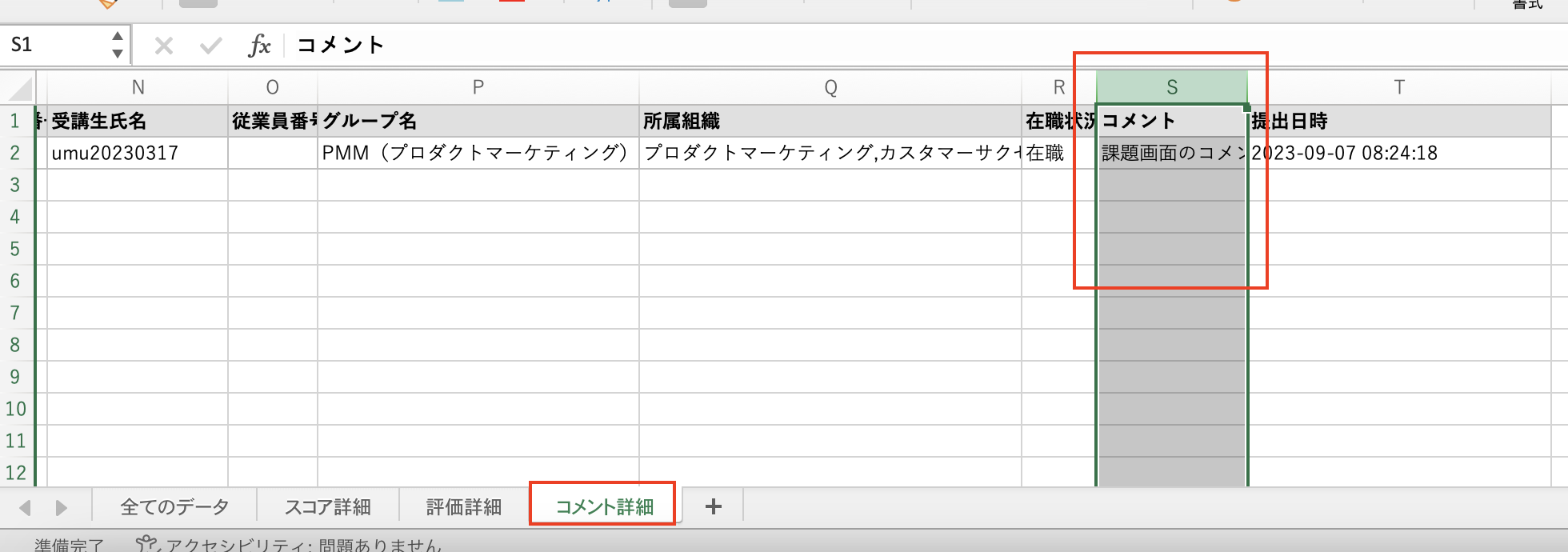Click the cancel X icon in formula bar

tap(164, 46)
